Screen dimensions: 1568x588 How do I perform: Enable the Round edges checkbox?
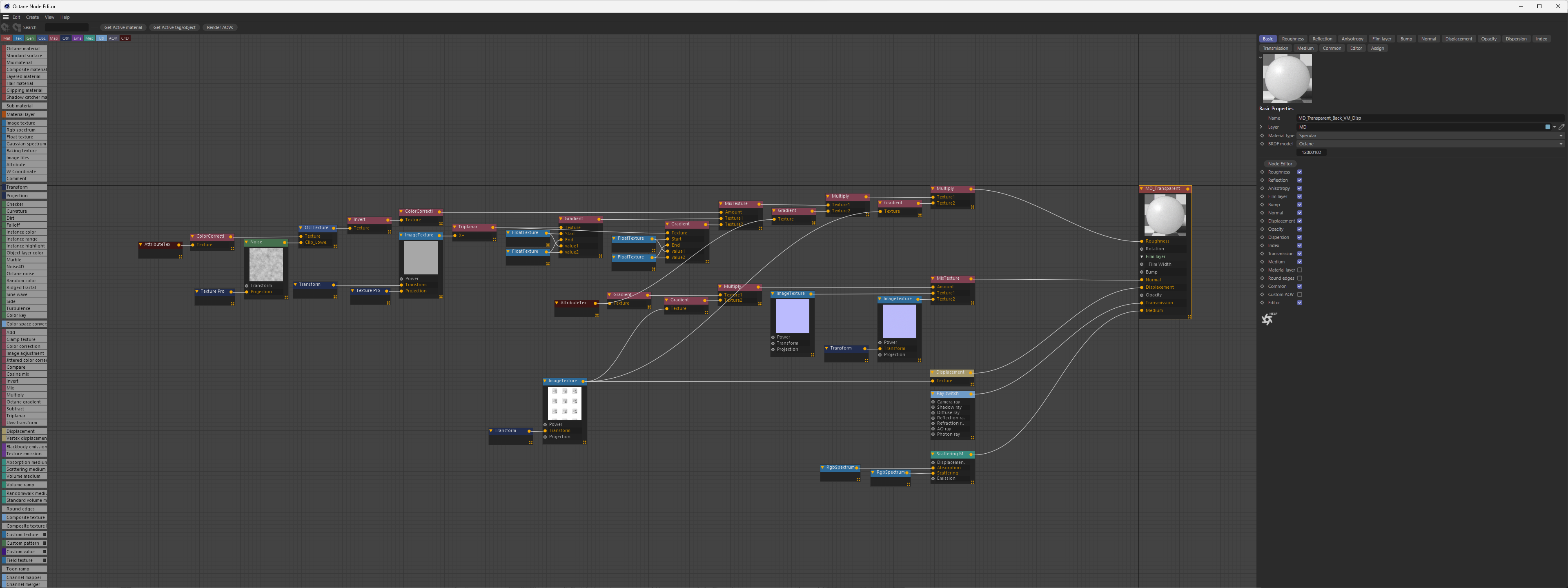pyautogui.click(x=1300, y=278)
